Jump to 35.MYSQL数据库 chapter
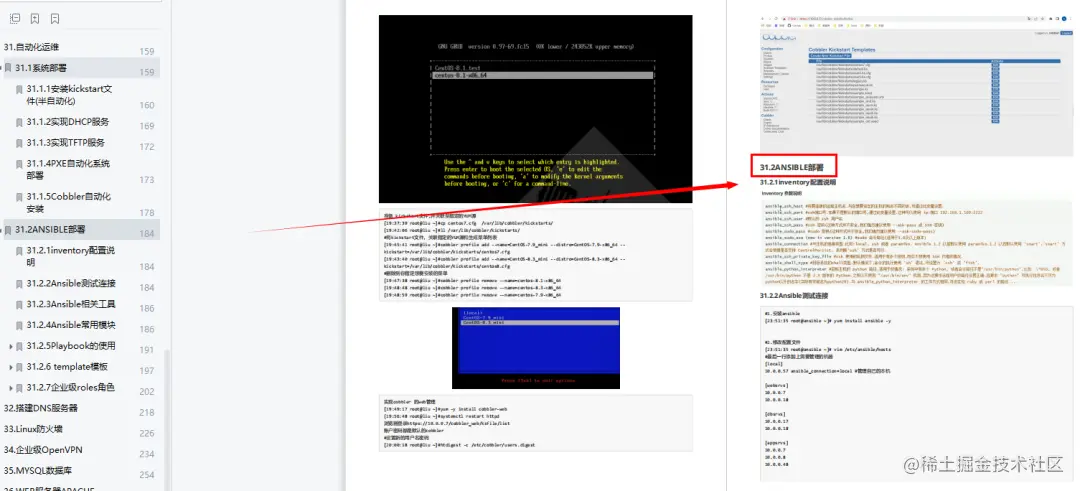1080x491 pixels. pos(38,471)
